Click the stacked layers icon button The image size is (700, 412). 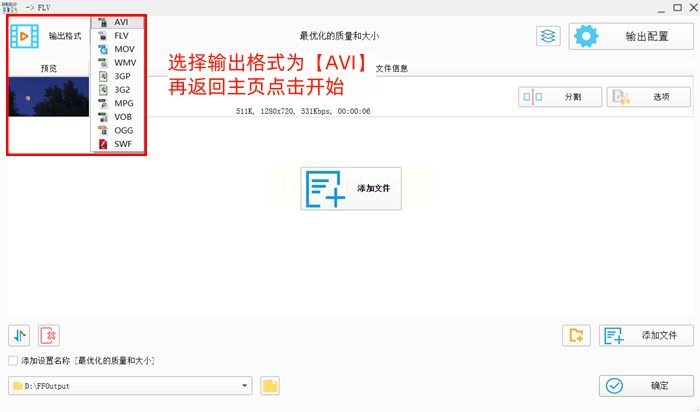pos(548,36)
